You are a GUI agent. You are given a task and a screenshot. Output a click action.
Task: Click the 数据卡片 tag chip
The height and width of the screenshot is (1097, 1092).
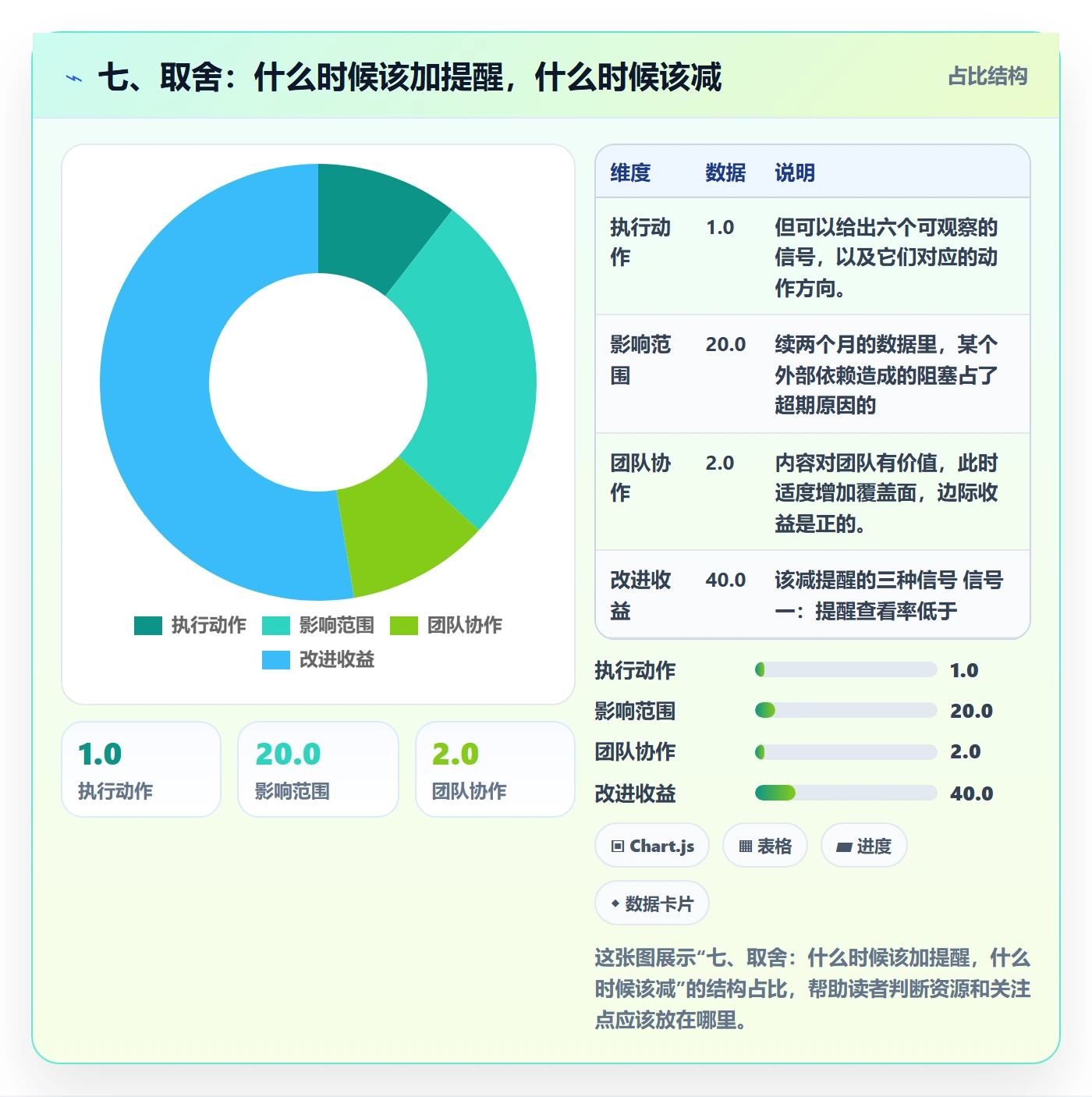652,904
